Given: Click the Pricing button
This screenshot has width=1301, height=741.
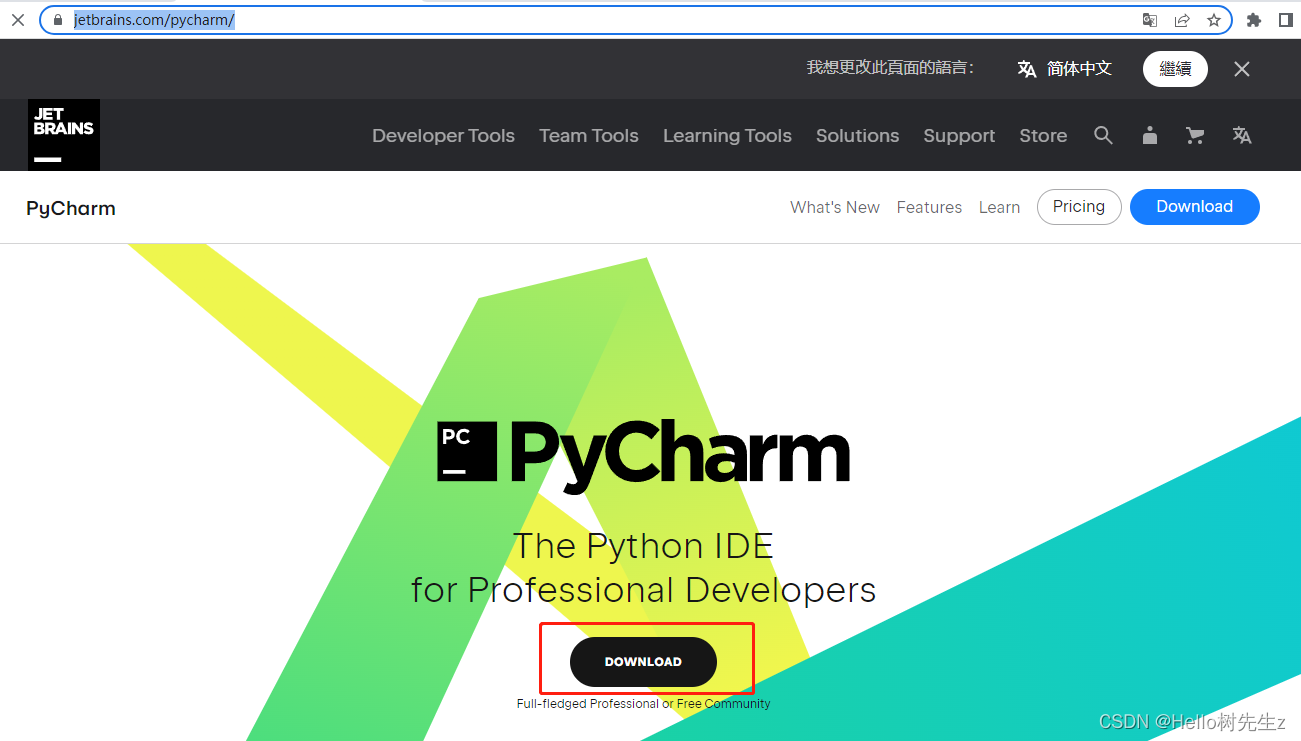Looking at the screenshot, I should (1079, 207).
